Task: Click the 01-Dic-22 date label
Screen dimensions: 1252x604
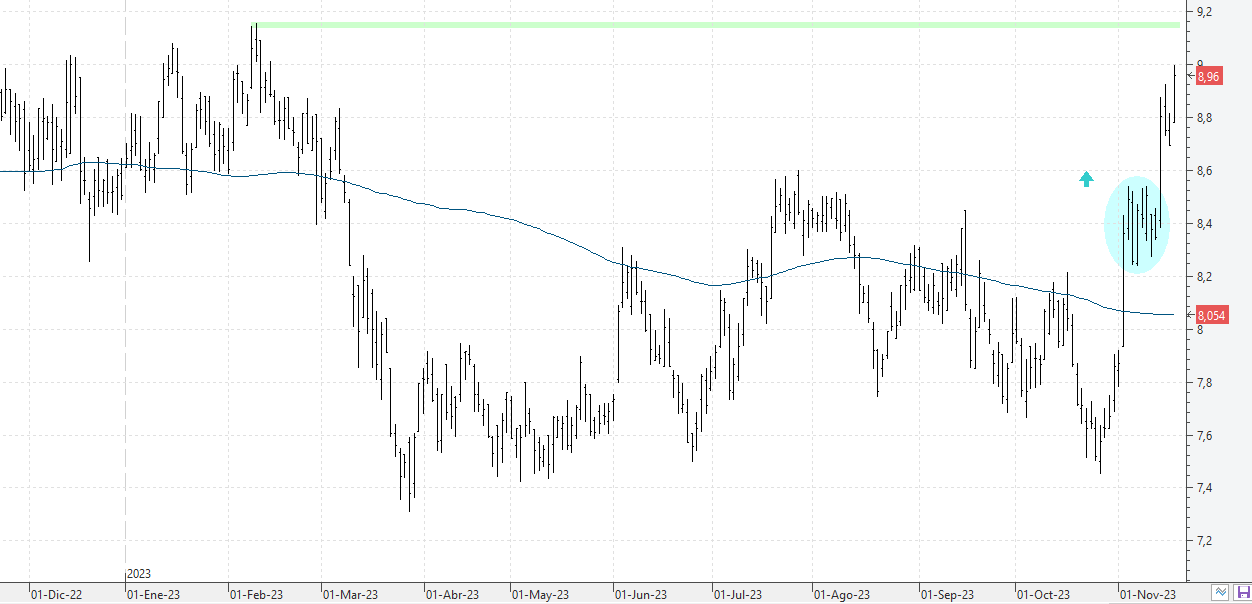Action: [x=56, y=594]
